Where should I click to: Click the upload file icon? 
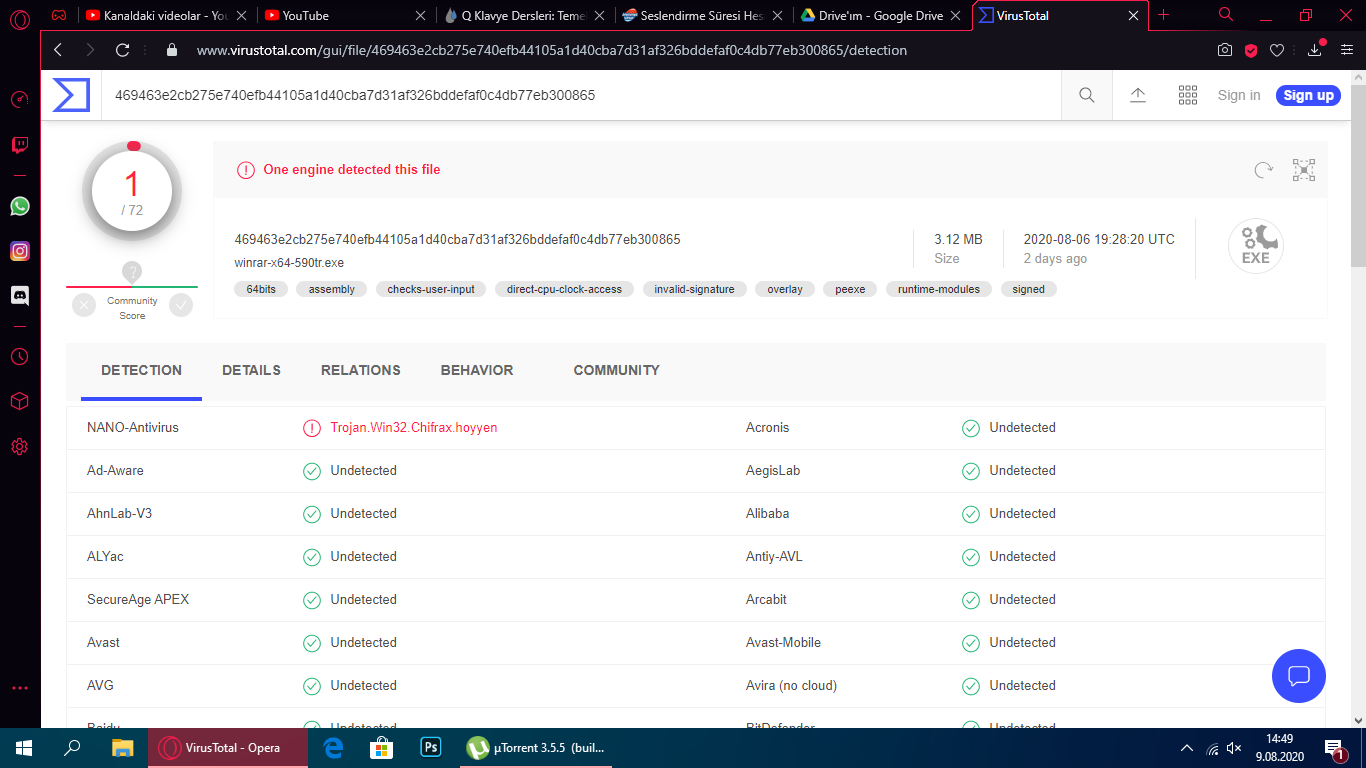[1138, 95]
